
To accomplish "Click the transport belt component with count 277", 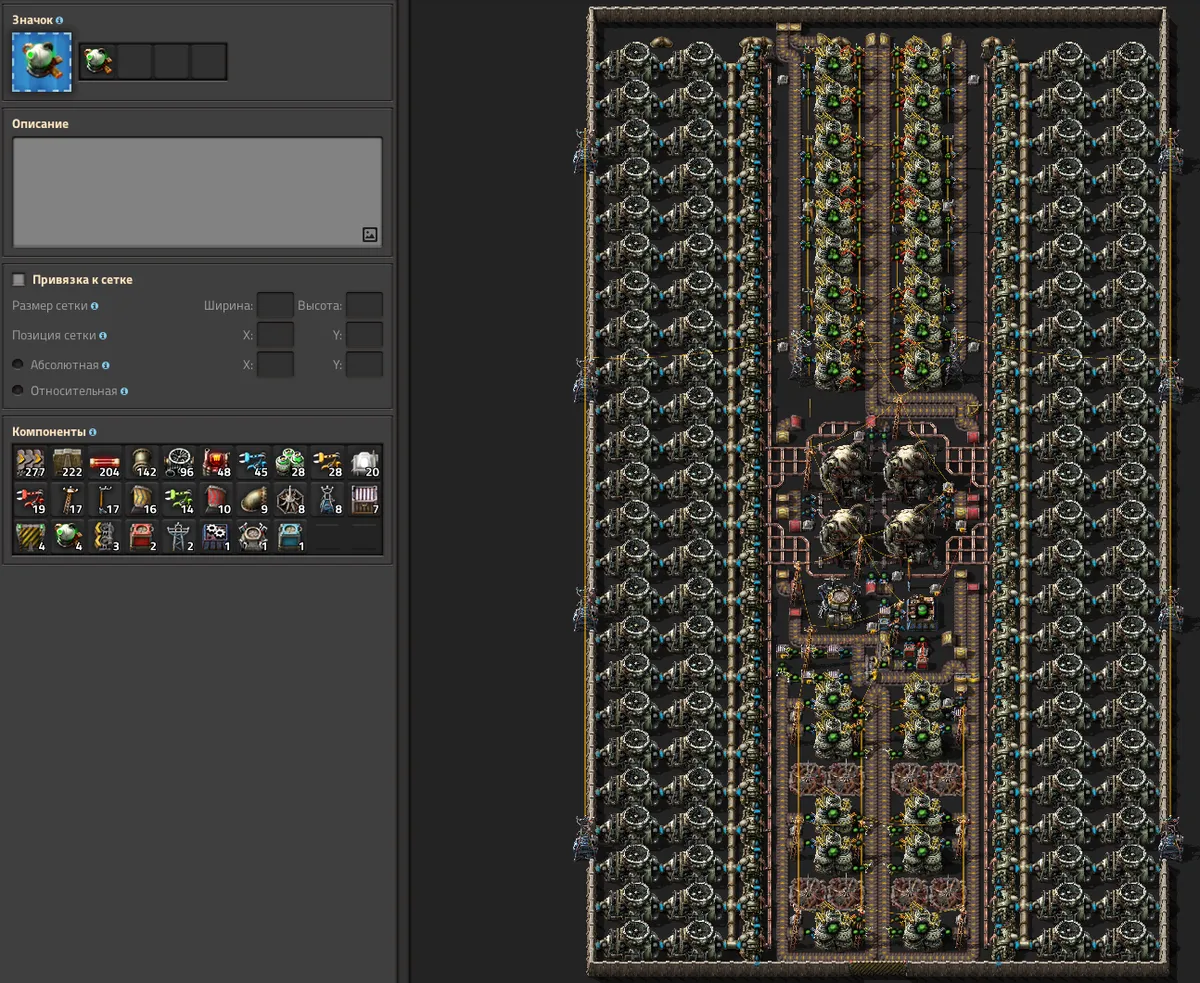I will coord(31,463).
